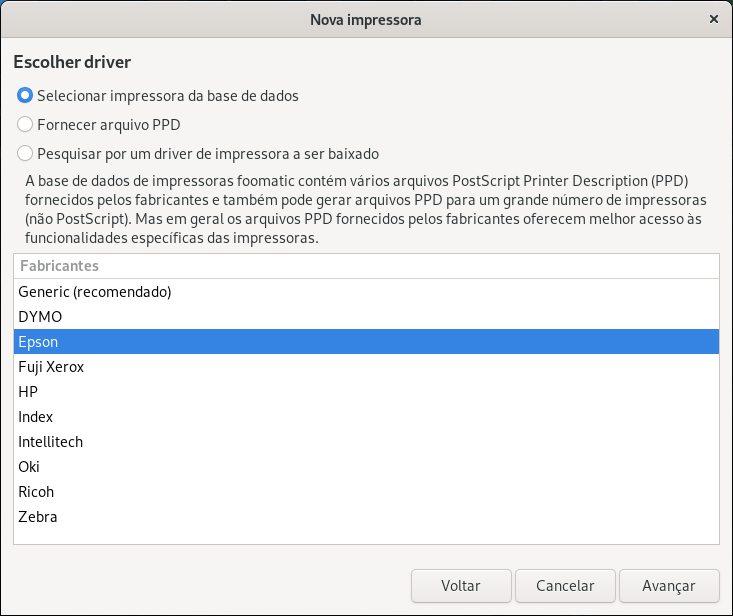Select HP manufacturer row
This screenshot has height=616, width=733.
pyautogui.click(x=366, y=392)
